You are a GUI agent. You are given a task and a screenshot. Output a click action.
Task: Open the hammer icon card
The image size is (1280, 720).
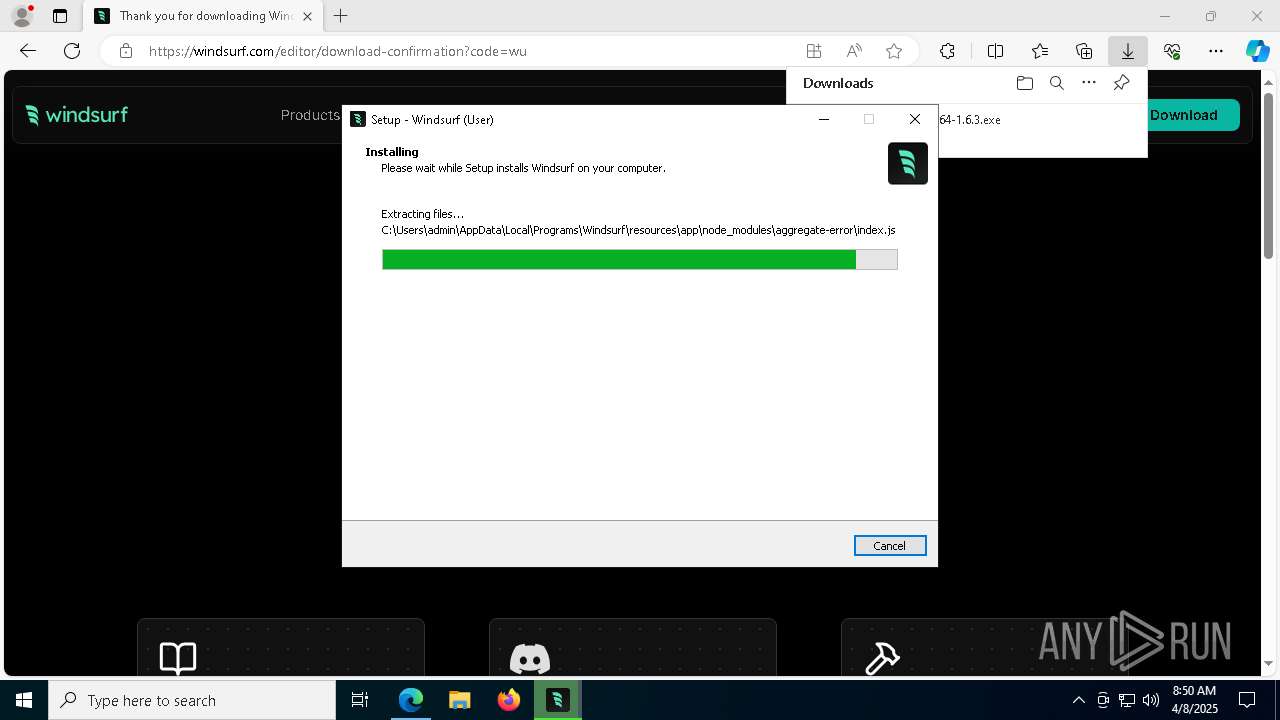985,648
